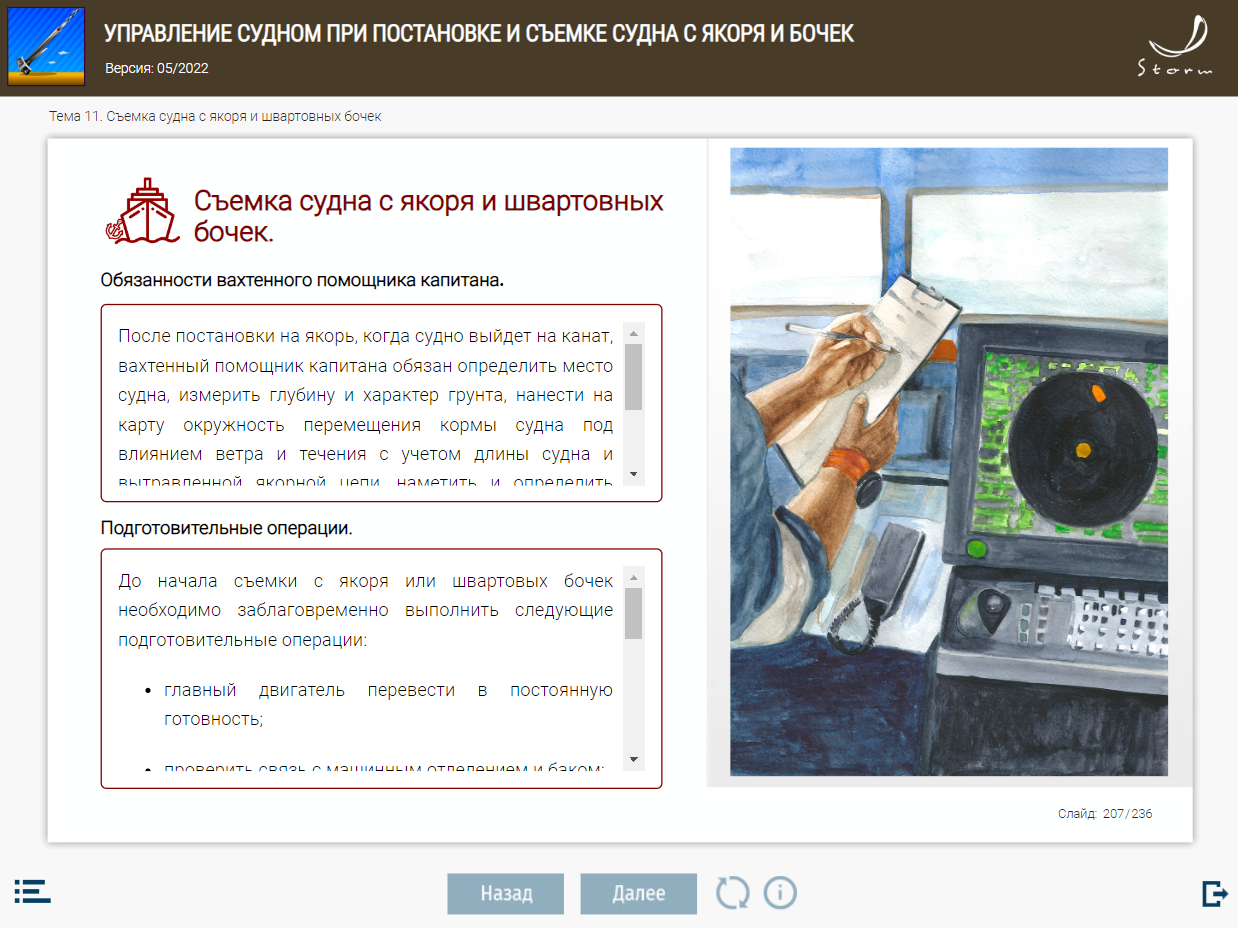1238x928 pixels.
Task: Click scrollbar thumb in preparatory operations box
Action: 633,613
